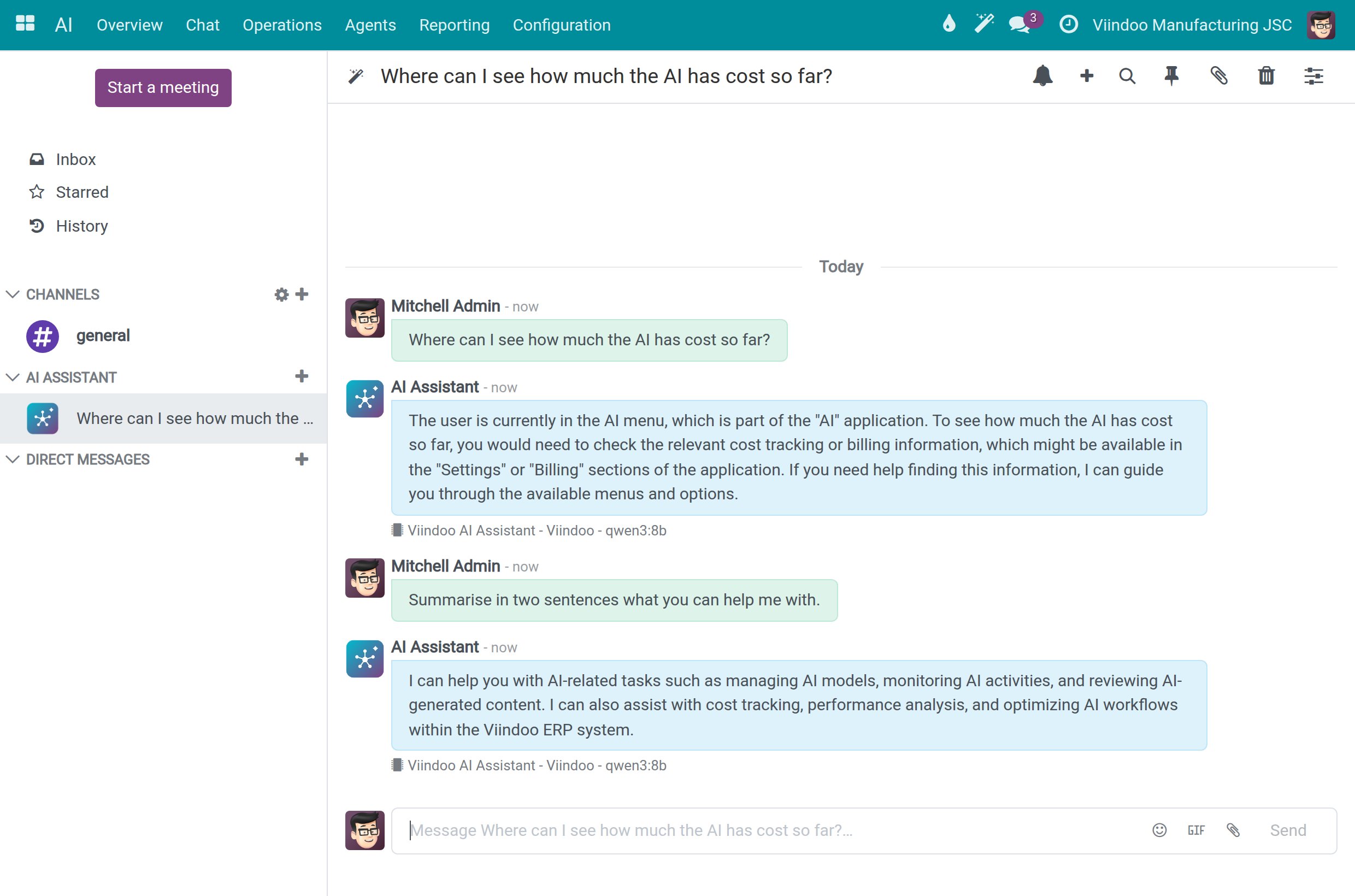
Task: Open channel settings gear icon
Action: click(281, 294)
